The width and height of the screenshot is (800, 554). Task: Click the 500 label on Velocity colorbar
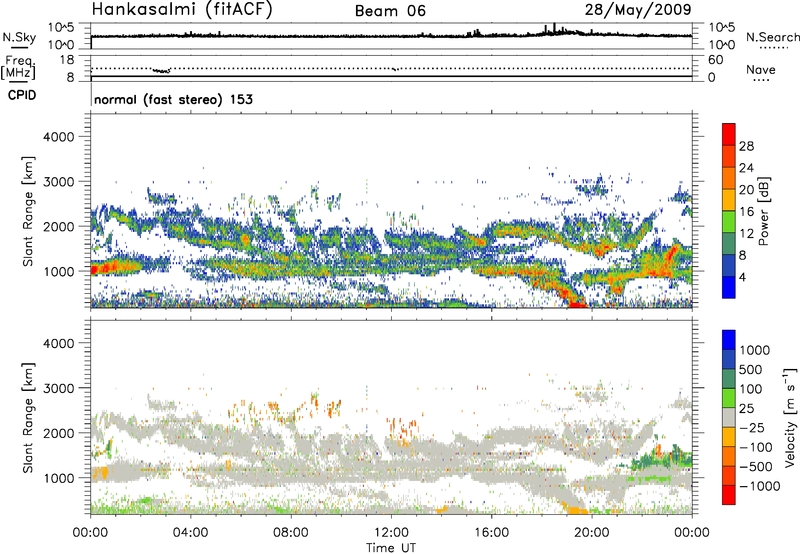753,370
